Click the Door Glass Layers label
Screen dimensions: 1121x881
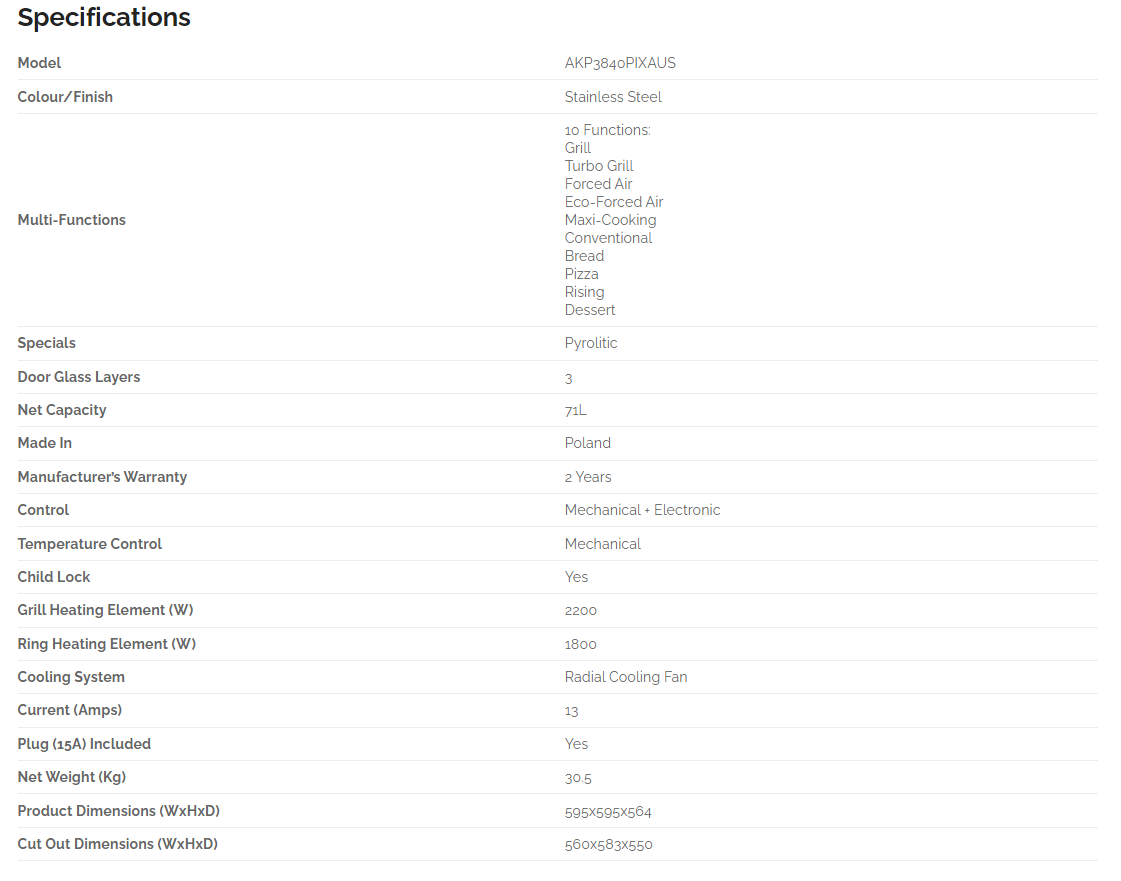click(x=79, y=377)
